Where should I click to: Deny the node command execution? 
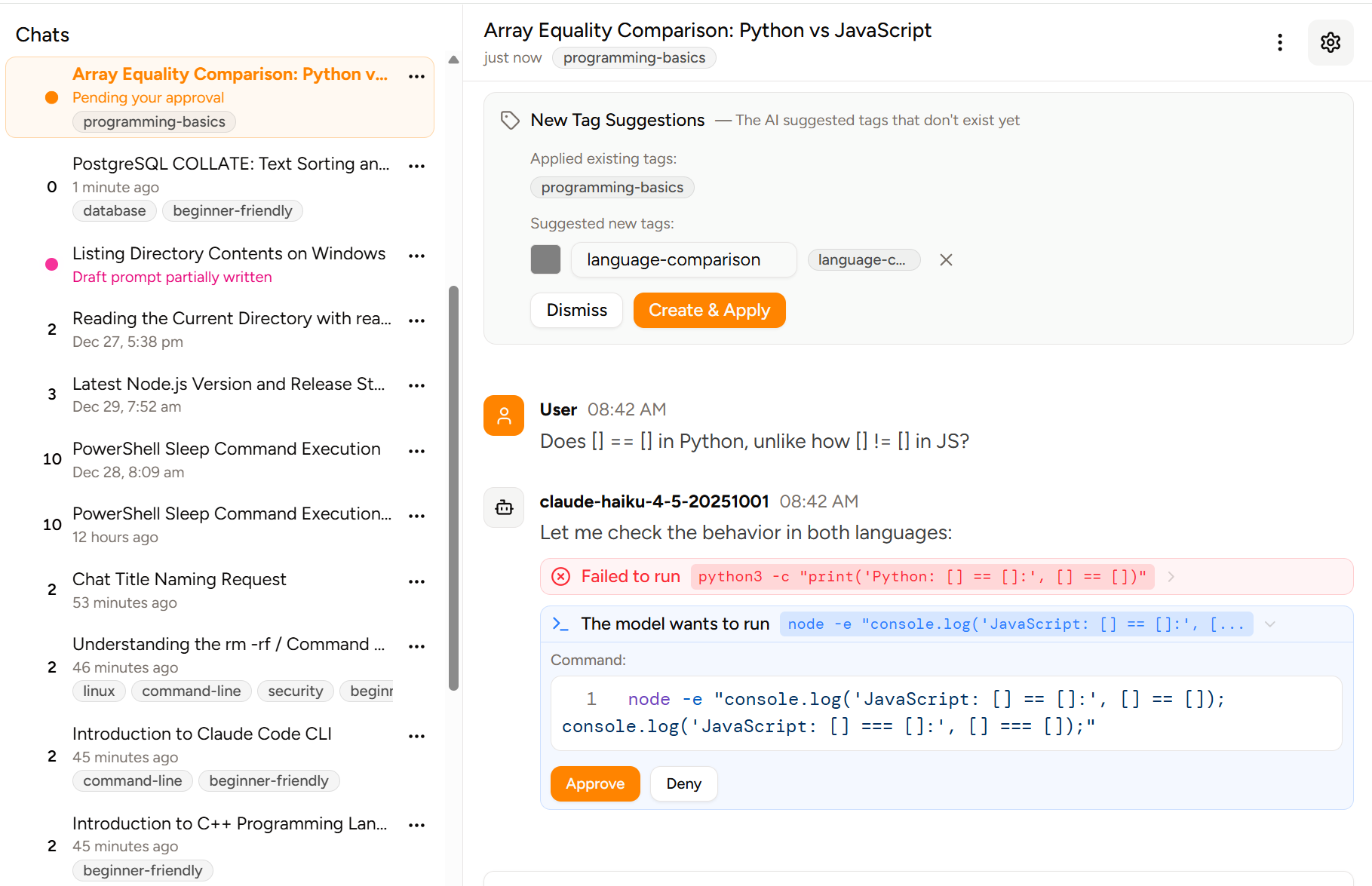pyautogui.click(x=683, y=783)
